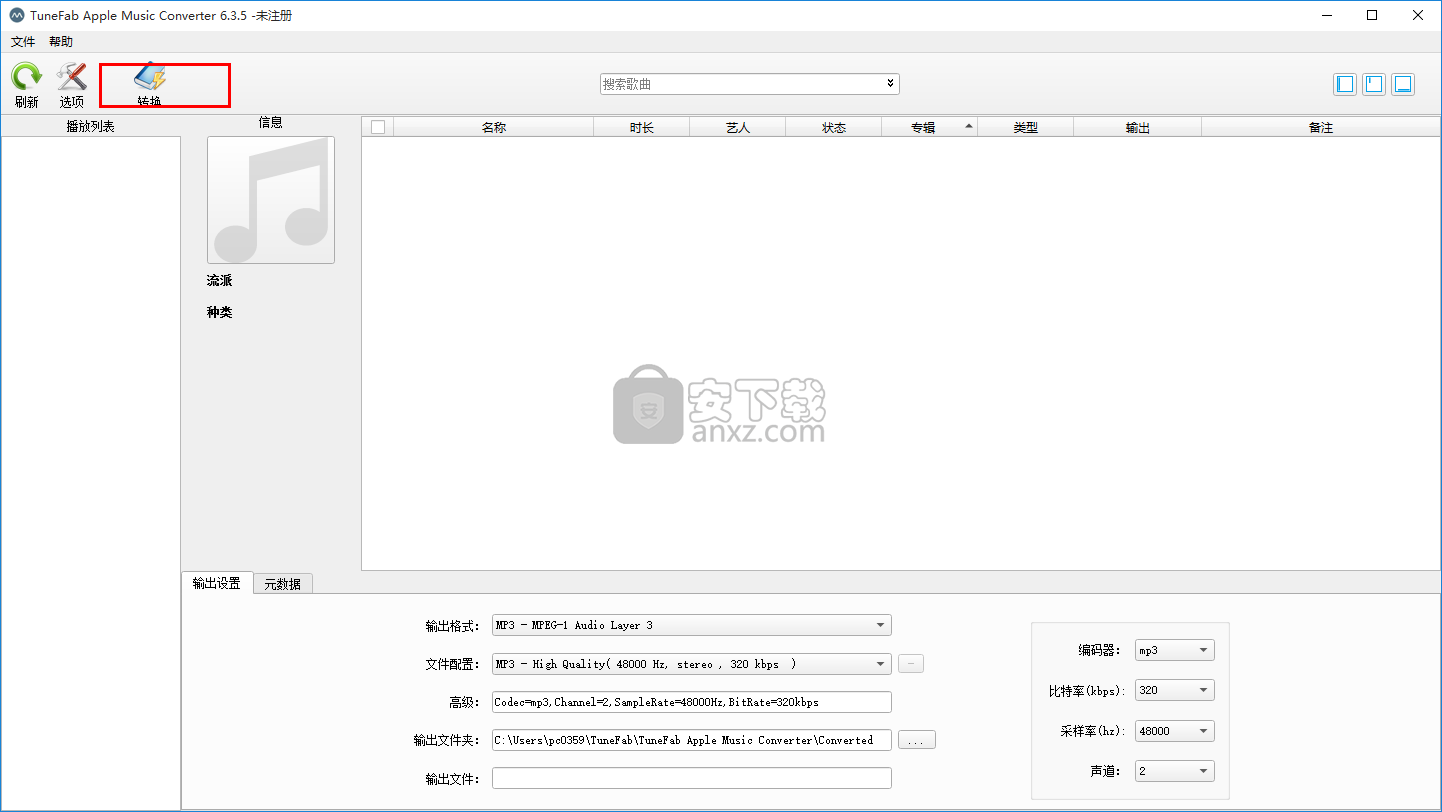Toggle the info panel layout icon
The width and height of the screenshot is (1442, 812).
(1375, 84)
